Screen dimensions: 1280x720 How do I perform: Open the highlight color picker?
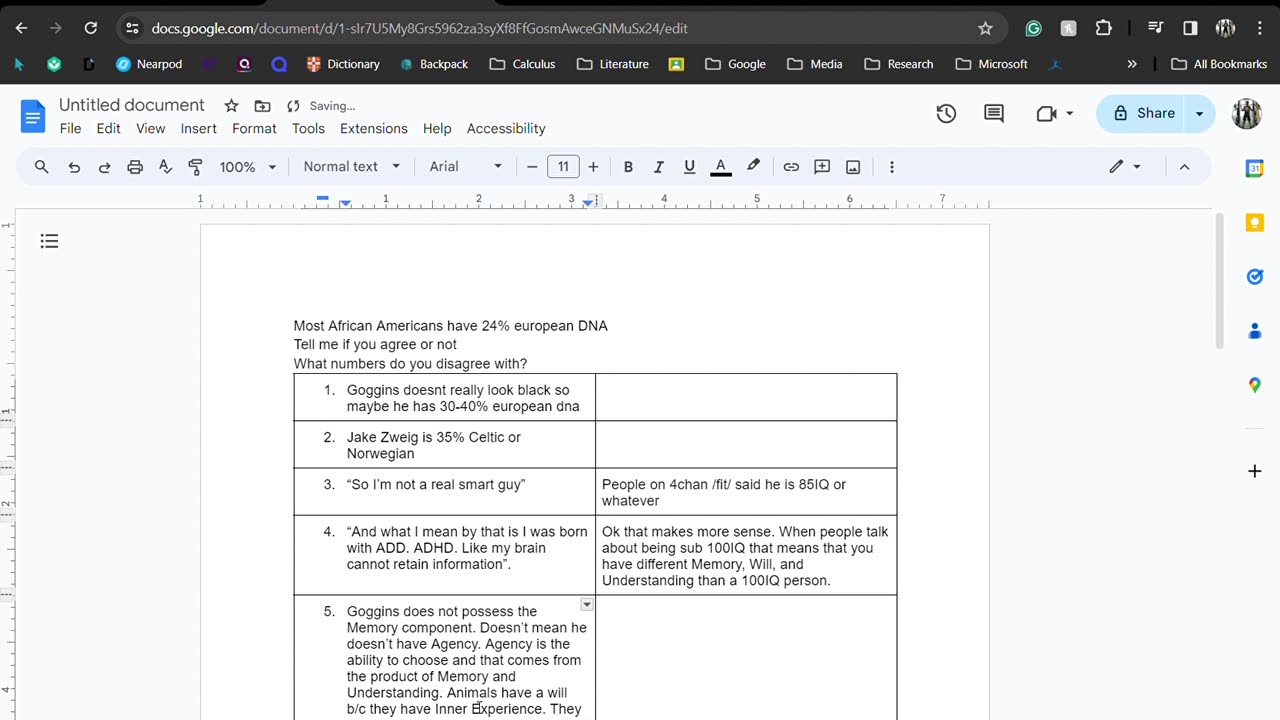click(753, 167)
